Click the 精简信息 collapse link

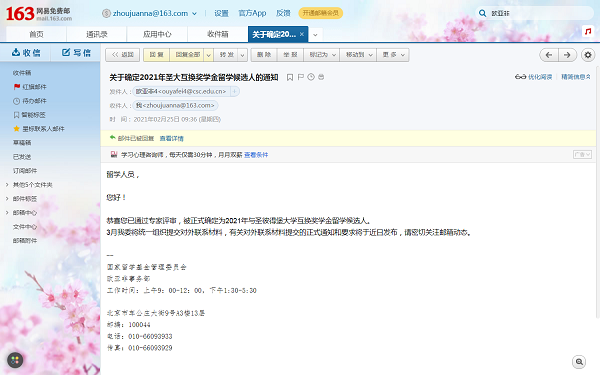(576, 77)
